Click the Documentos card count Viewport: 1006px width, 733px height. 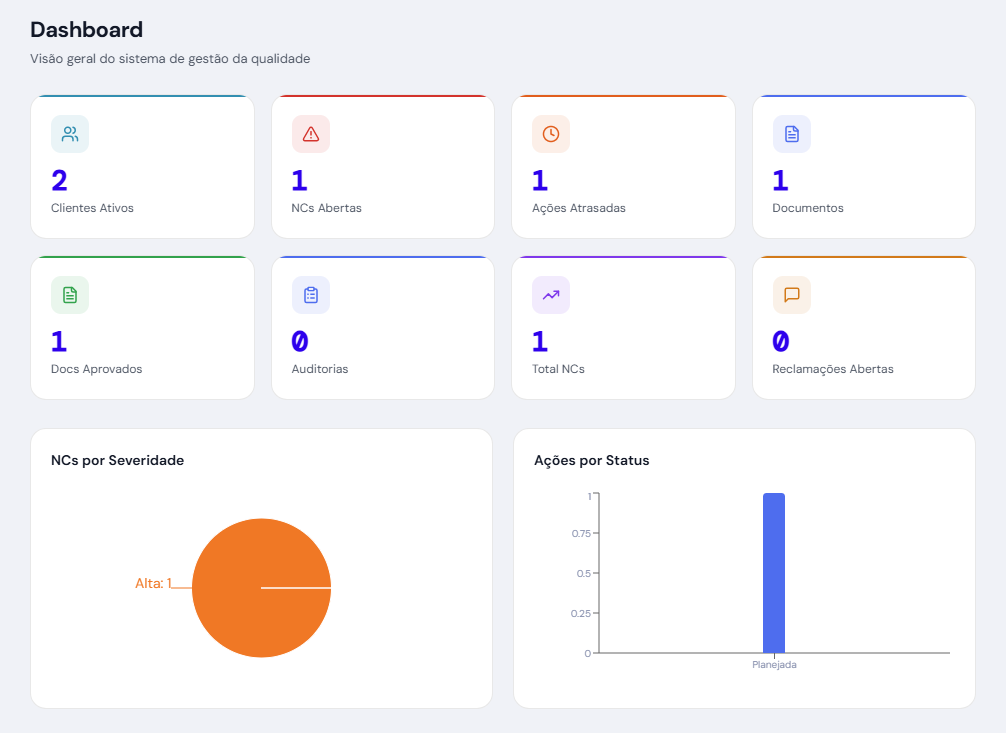click(x=780, y=180)
